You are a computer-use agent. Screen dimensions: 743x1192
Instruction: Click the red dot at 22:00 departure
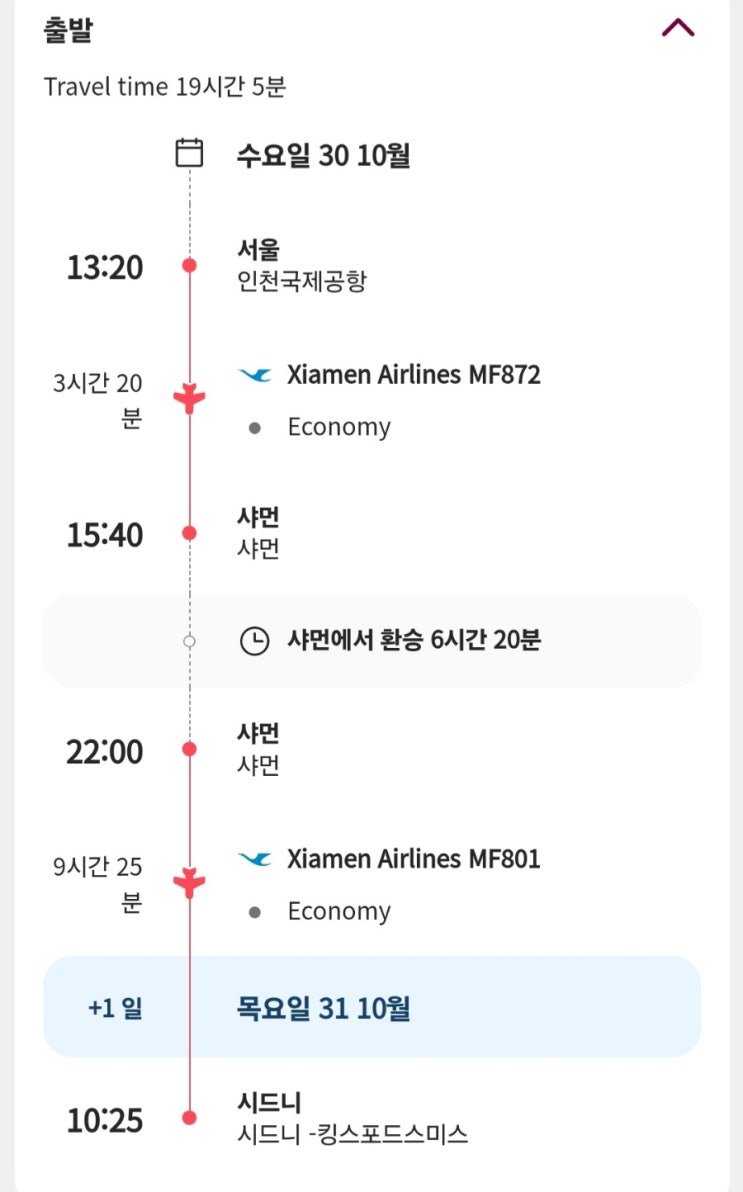[x=189, y=749]
